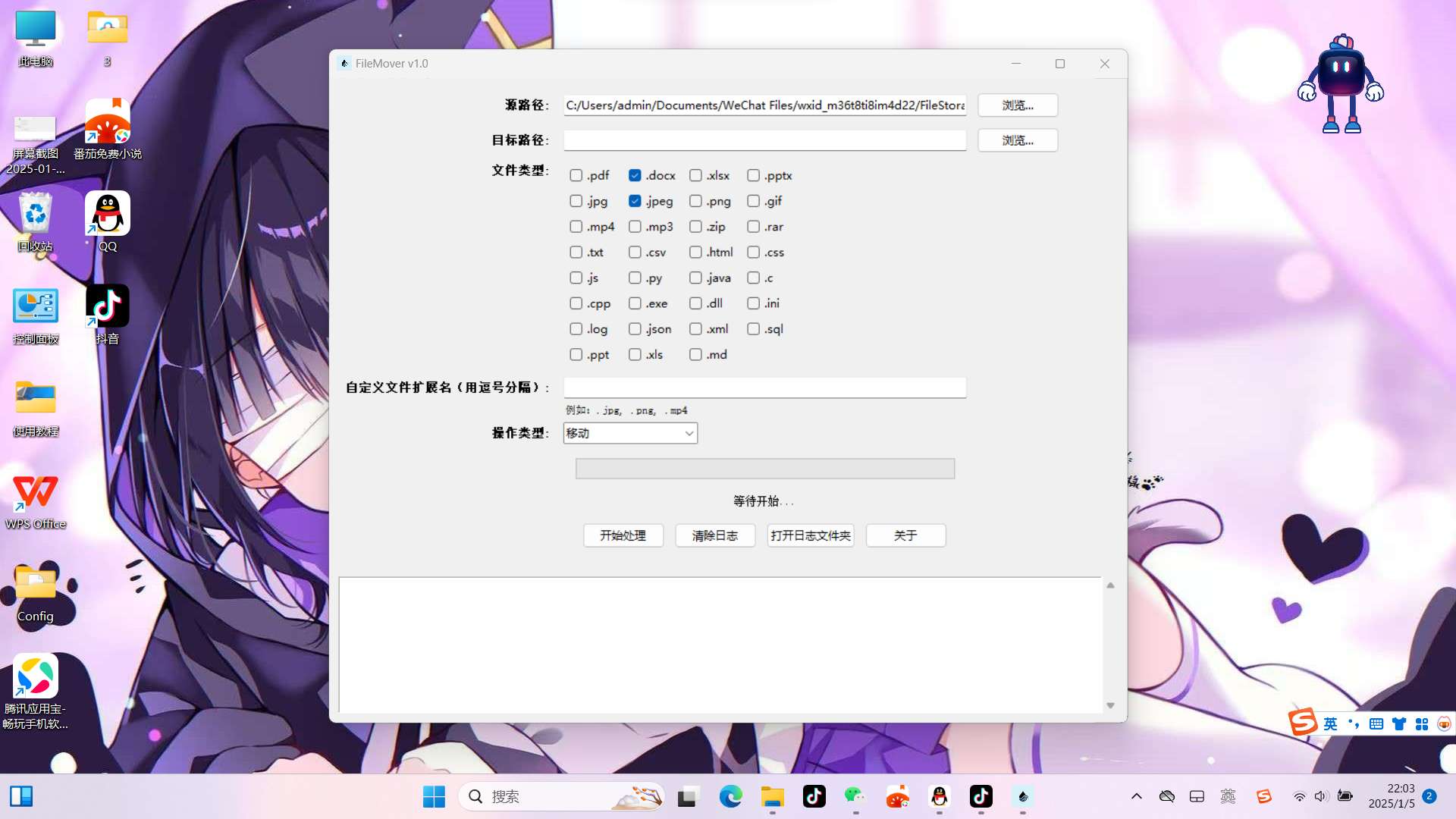Enable the .zip file type checkbox
Image resolution: width=1456 pixels, height=819 pixels.
click(695, 227)
